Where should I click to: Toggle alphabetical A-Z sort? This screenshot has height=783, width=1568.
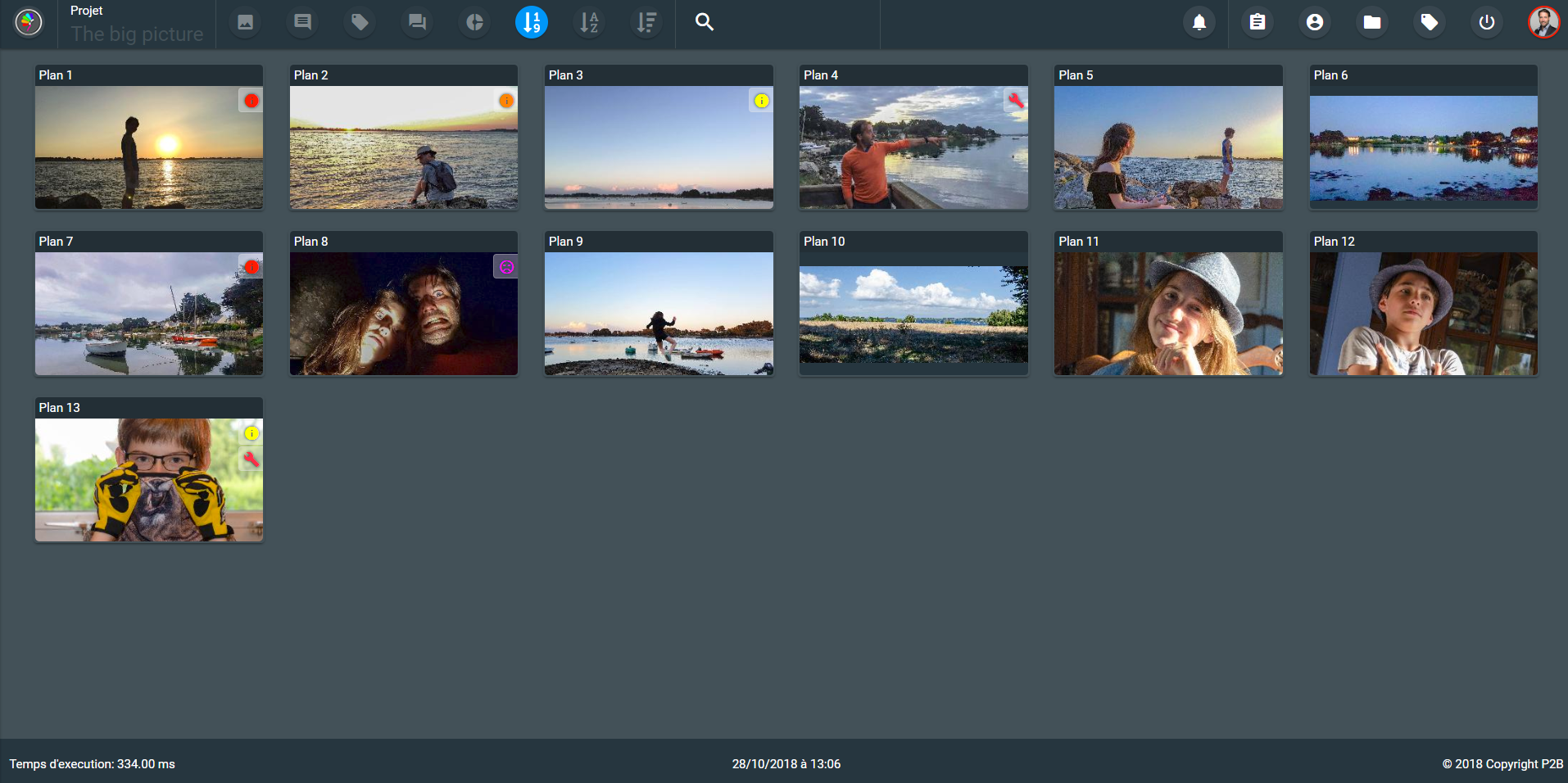point(589,22)
